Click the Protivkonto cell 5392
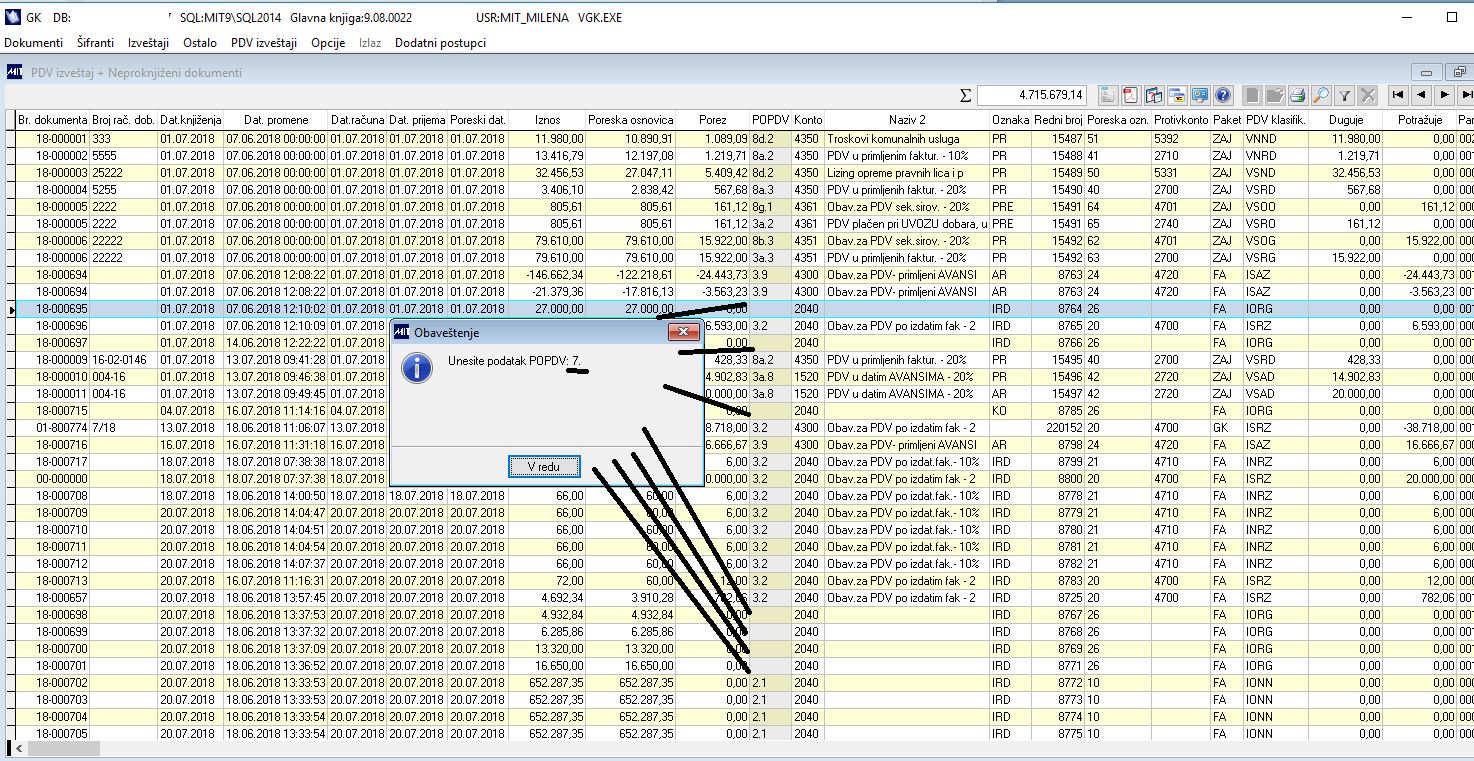1474x761 pixels. pyautogui.click(x=1180, y=138)
